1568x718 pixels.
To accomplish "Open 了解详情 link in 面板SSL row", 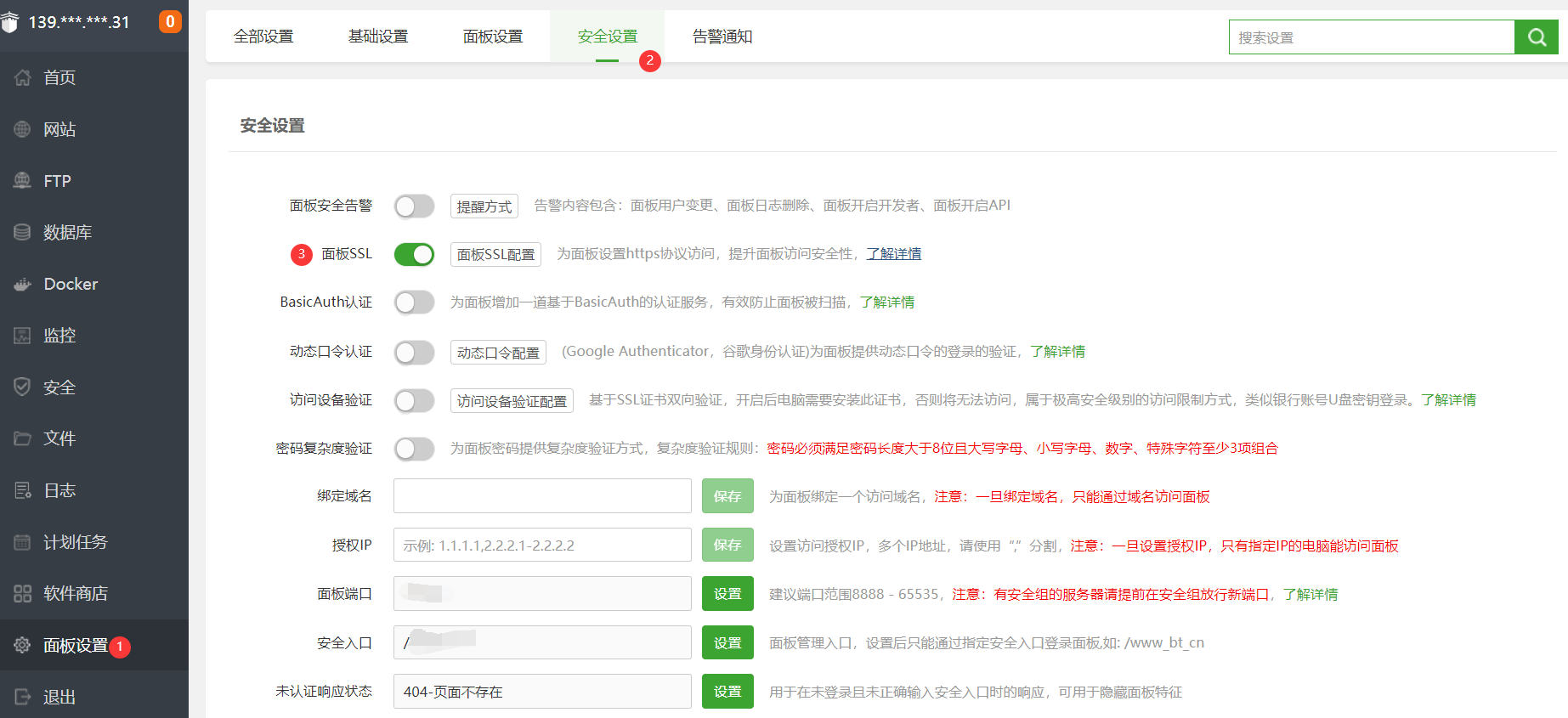I will pos(894,254).
